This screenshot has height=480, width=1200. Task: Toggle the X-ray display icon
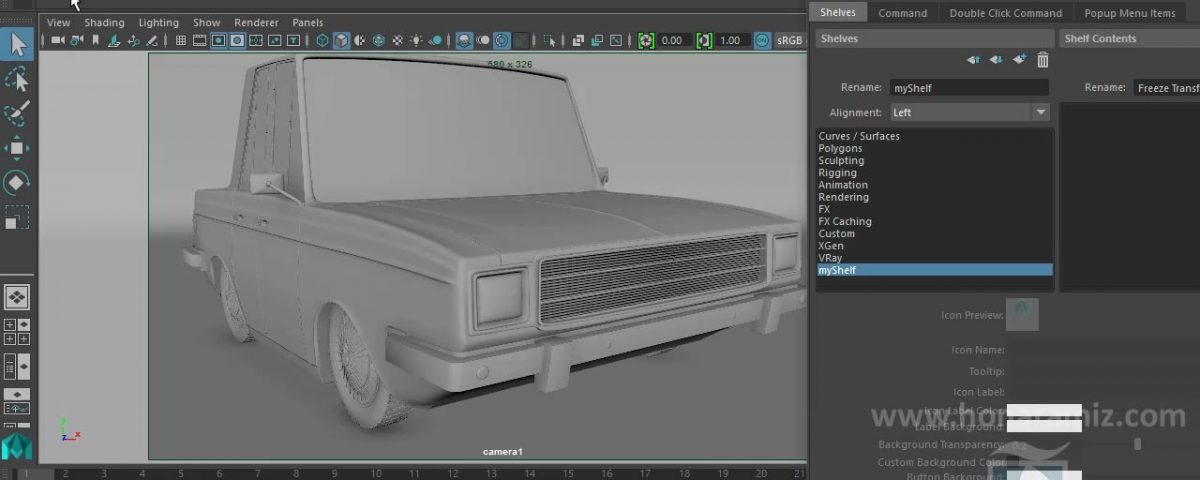578,41
